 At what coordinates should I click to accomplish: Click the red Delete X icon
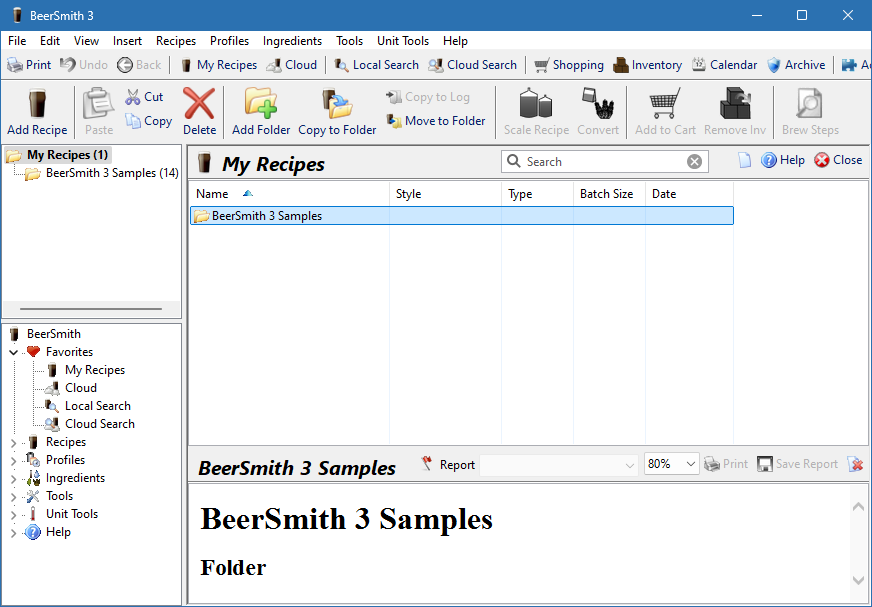coord(199,104)
